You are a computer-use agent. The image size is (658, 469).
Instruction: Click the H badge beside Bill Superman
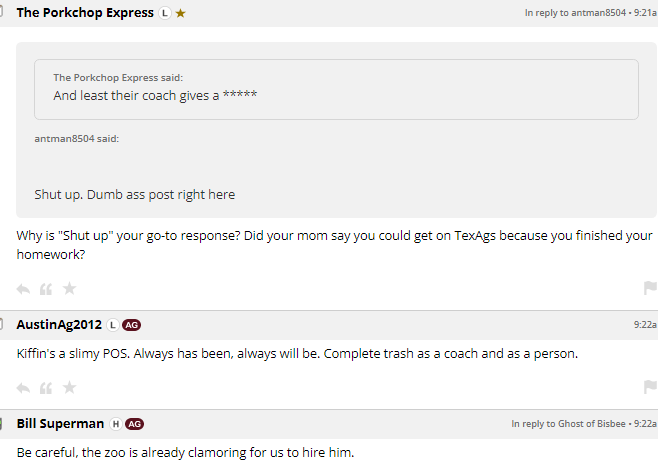(x=116, y=423)
